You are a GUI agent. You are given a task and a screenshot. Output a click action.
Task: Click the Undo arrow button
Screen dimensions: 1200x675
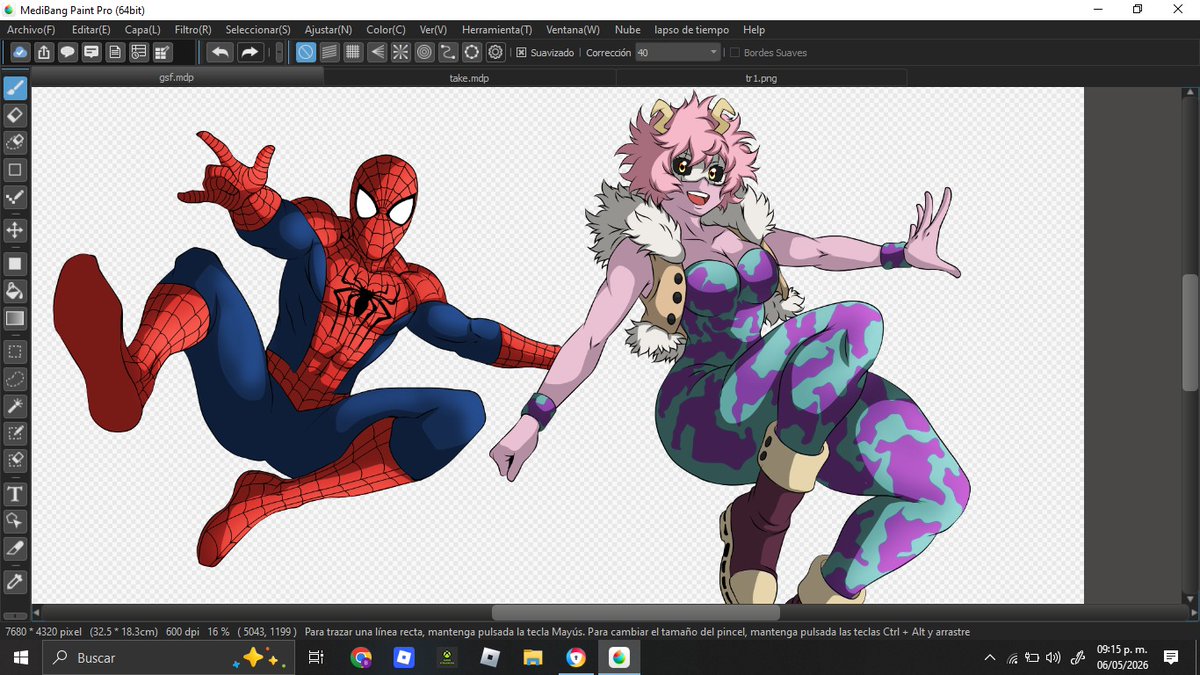pyautogui.click(x=220, y=52)
